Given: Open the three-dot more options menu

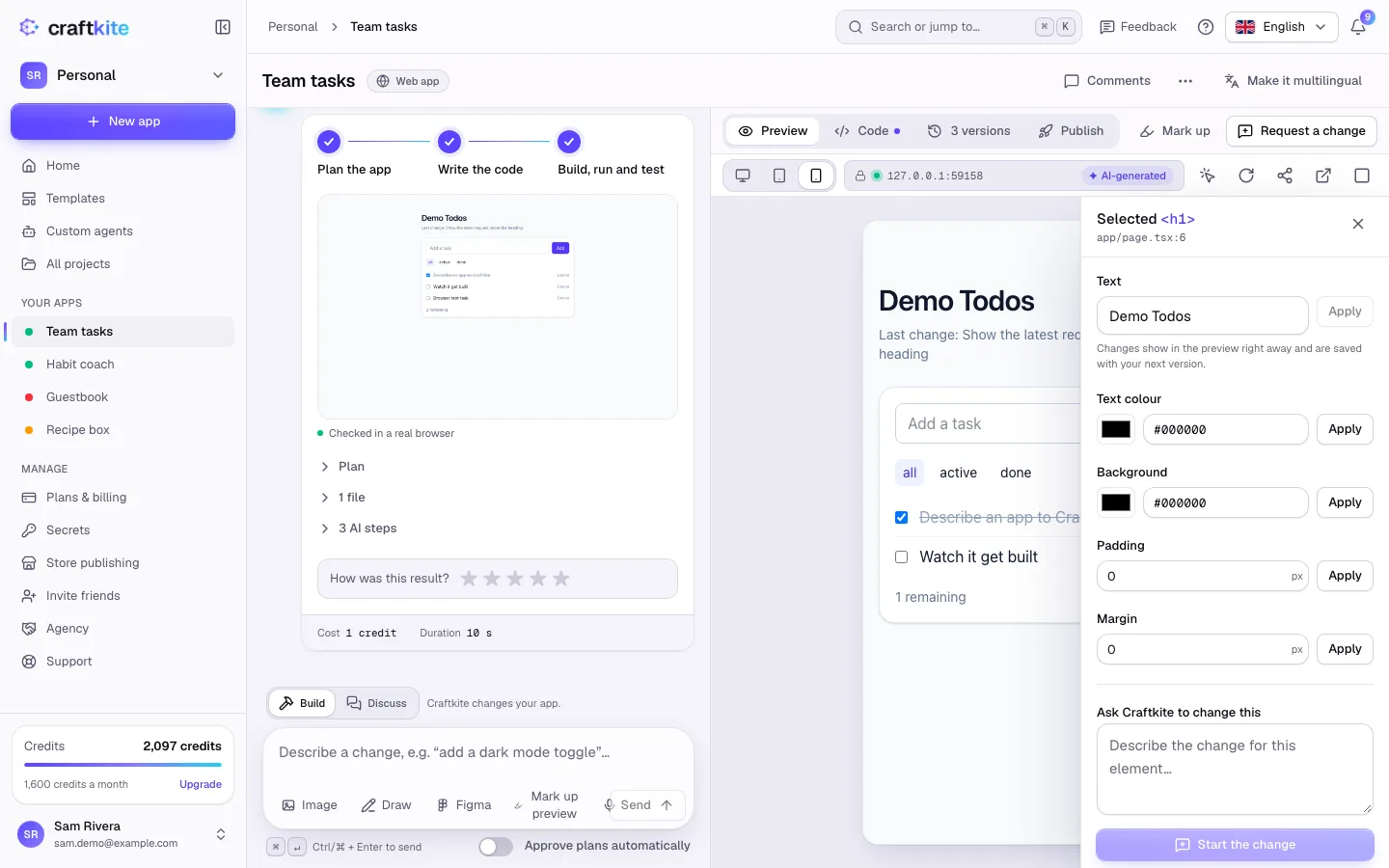Looking at the screenshot, I should coord(1185,81).
